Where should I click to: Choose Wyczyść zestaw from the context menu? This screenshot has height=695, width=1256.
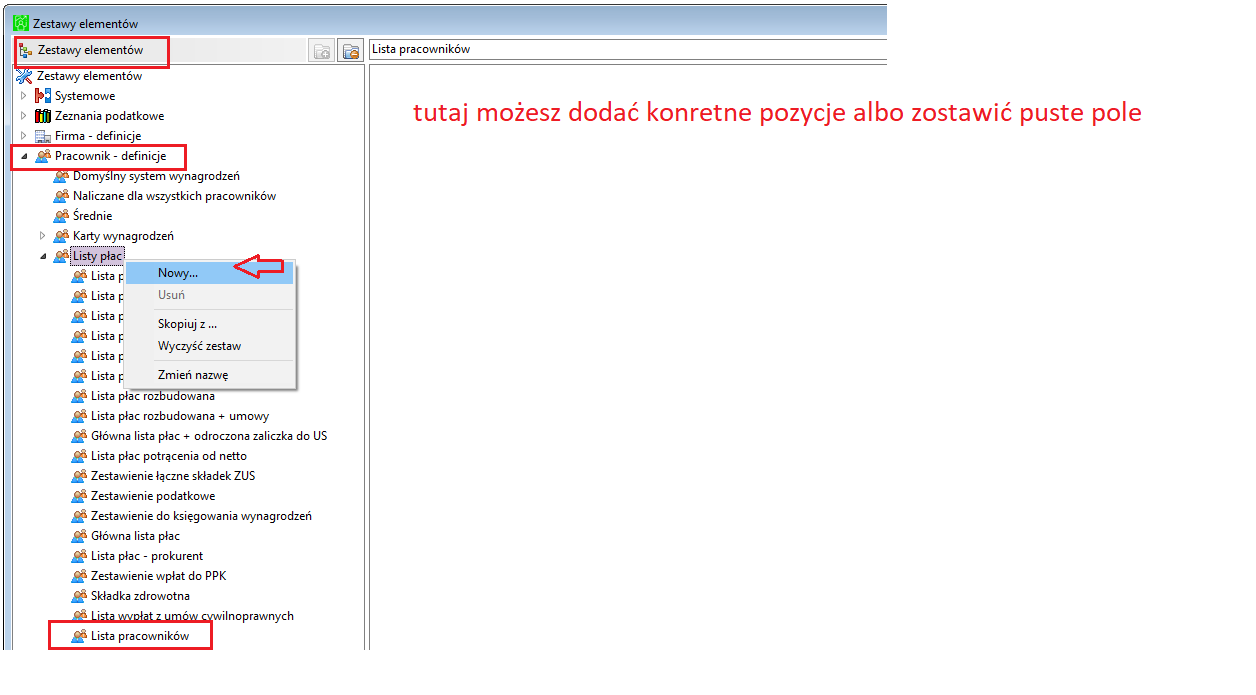[210, 347]
